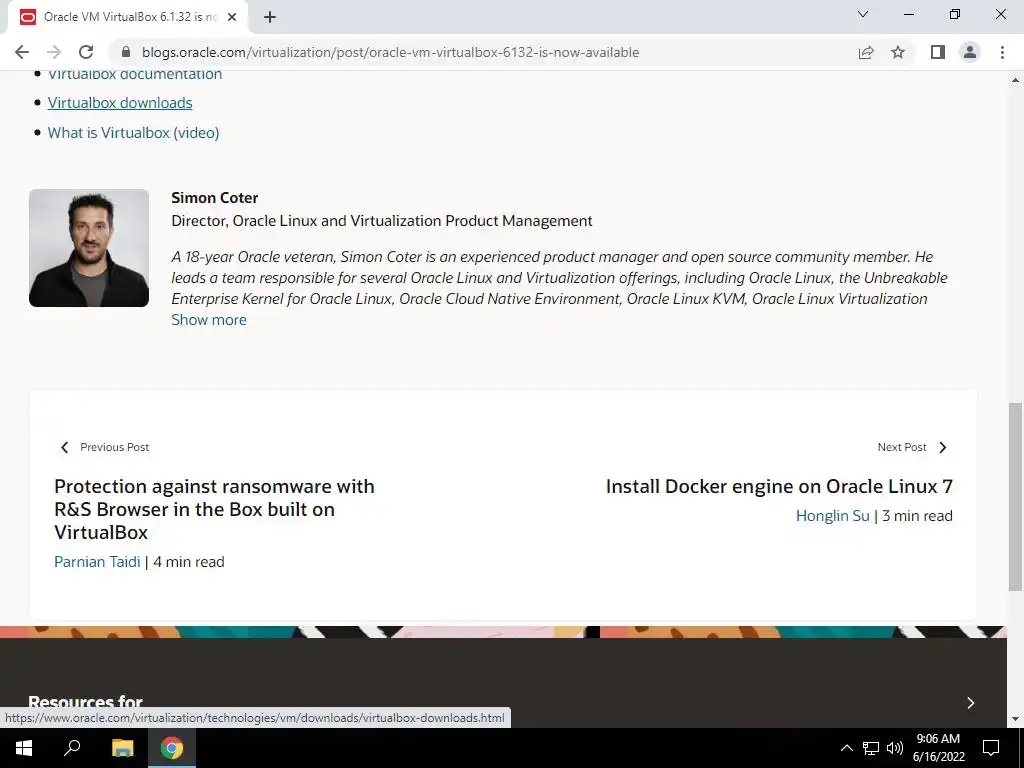This screenshot has height=768, width=1024.
Task: Bookmark this page with the star icon
Action: [x=898, y=52]
